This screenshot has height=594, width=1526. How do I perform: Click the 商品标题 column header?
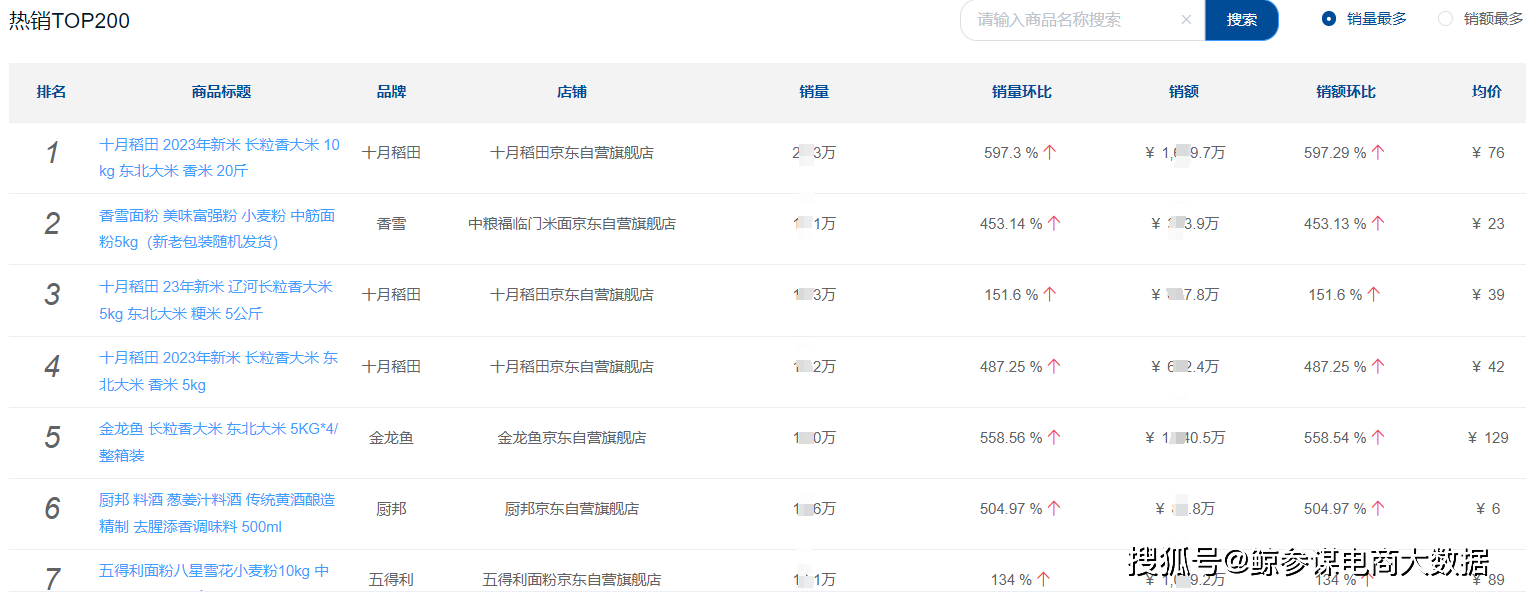pos(221,92)
